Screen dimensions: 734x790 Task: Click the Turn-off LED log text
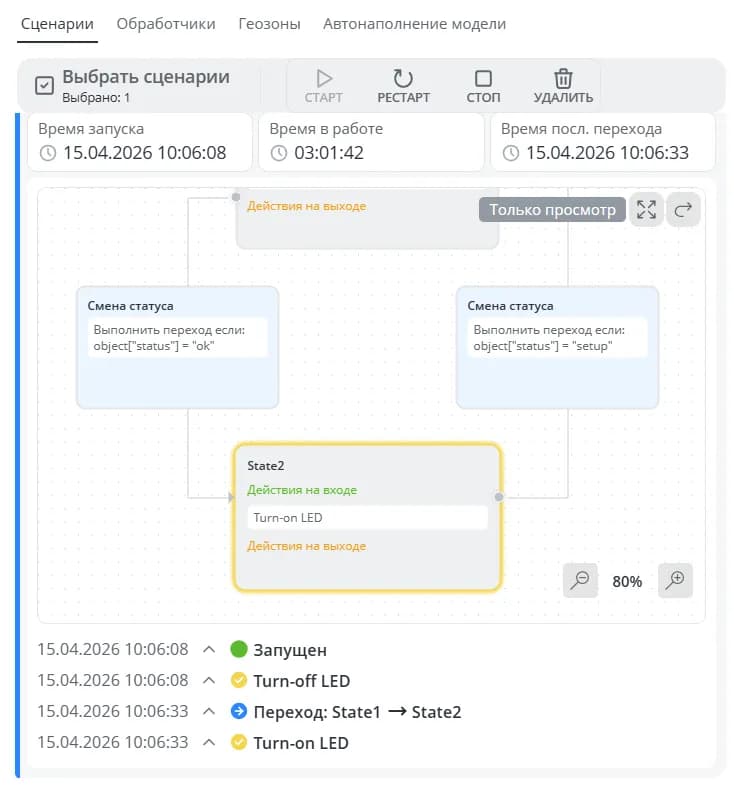point(302,681)
